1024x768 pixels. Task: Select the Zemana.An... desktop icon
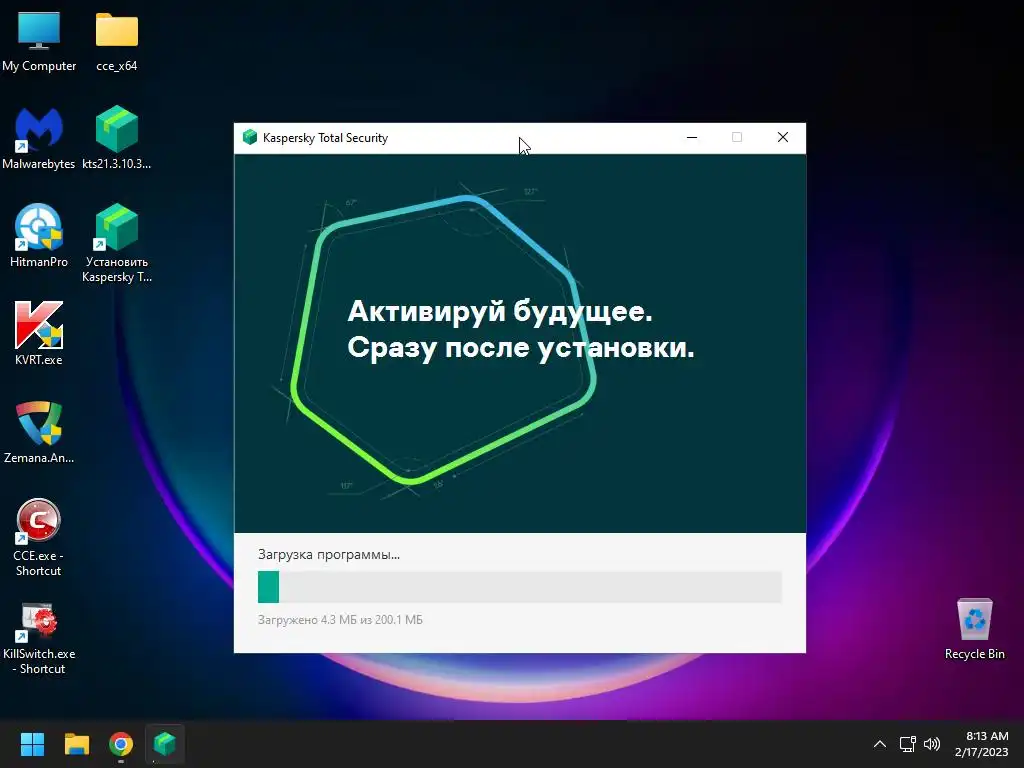point(39,432)
